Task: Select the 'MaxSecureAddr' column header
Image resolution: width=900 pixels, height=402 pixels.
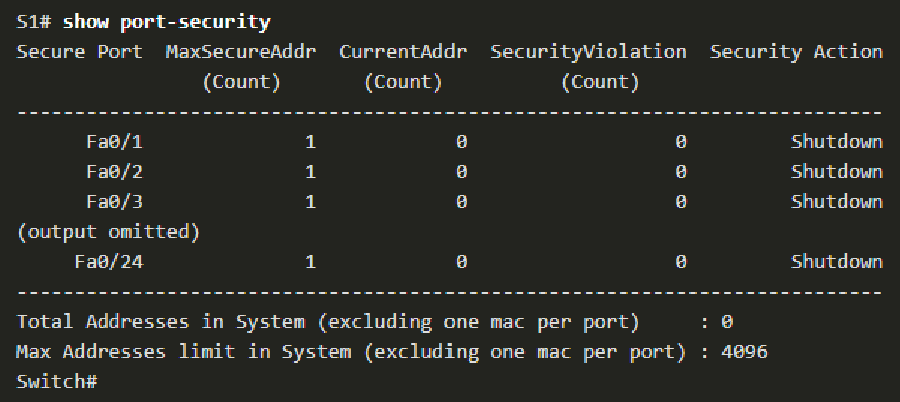Action: pyautogui.click(x=241, y=52)
